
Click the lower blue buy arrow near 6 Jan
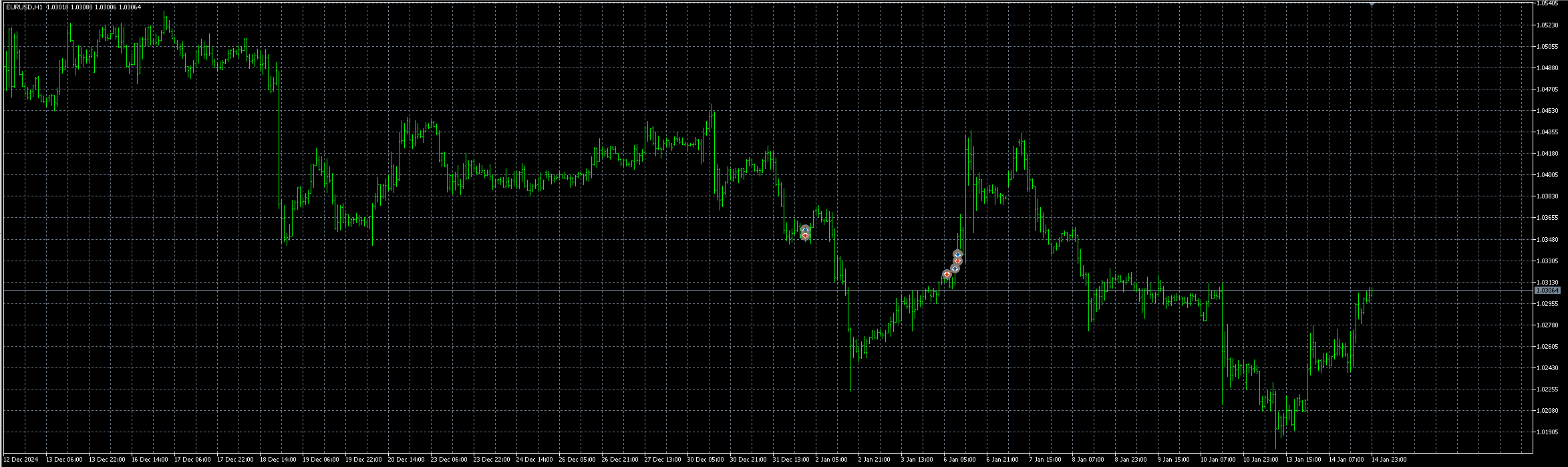[x=955, y=269]
